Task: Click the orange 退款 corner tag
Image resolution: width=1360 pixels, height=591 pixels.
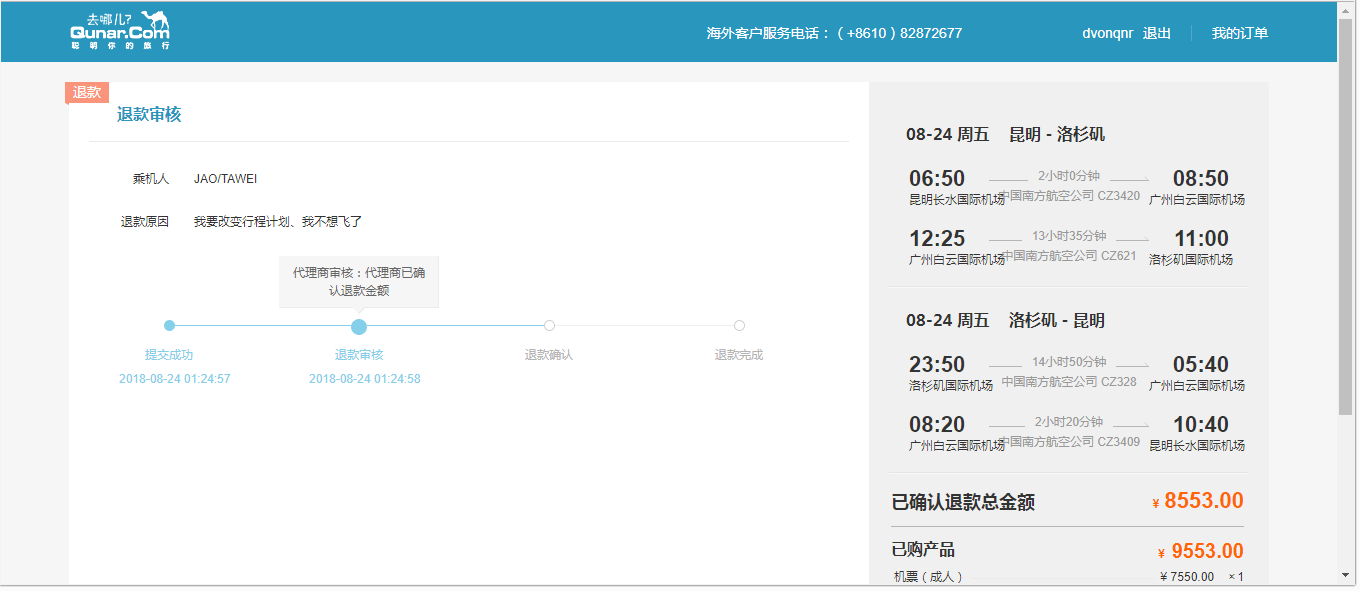Action: click(x=87, y=92)
